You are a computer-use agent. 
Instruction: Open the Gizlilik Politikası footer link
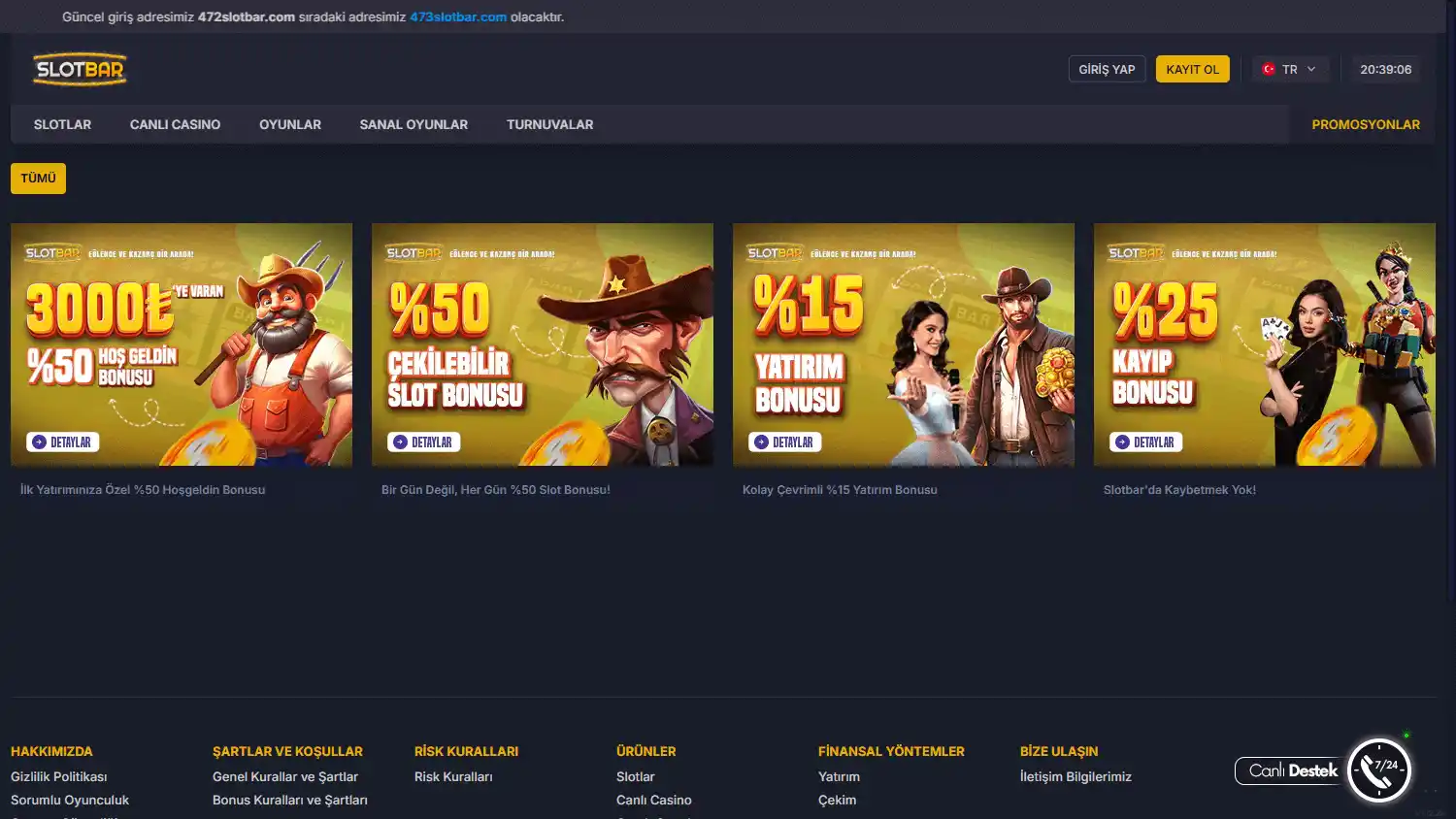[x=59, y=776]
